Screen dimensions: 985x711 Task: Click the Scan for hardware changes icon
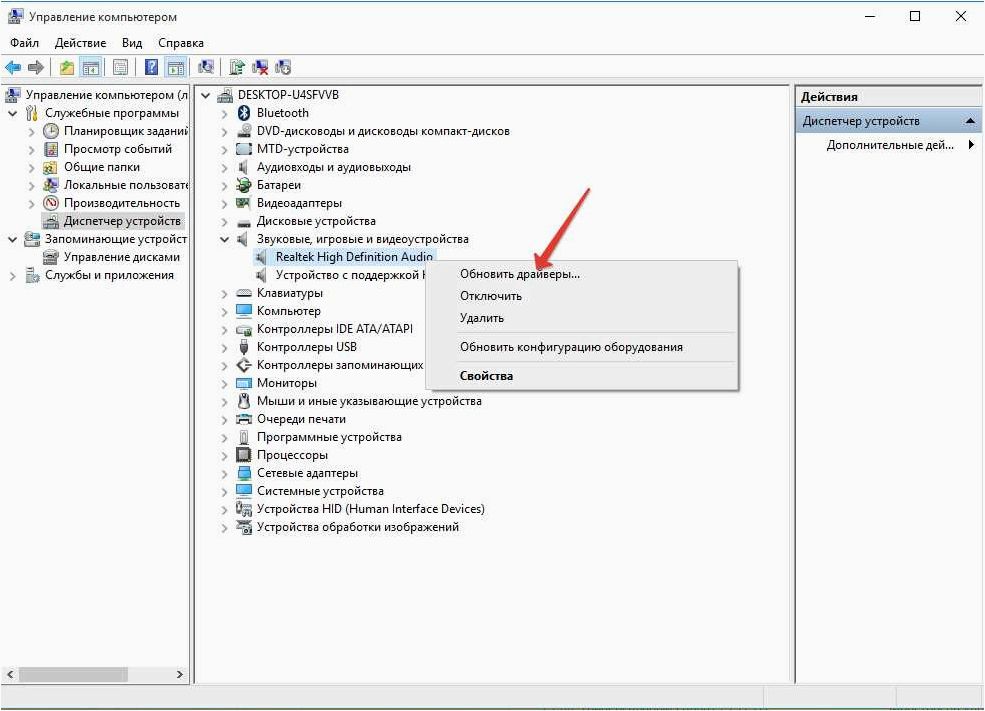click(x=205, y=67)
